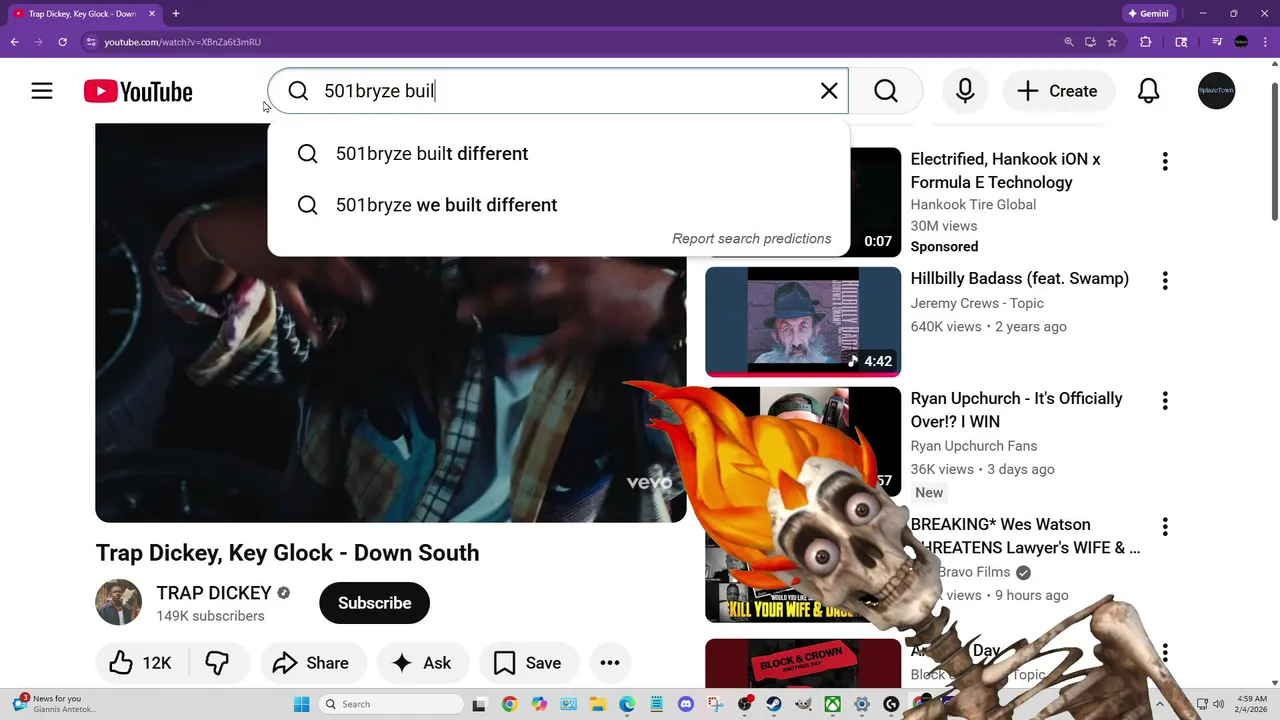The width and height of the screenshot is (1280, 720).
Task: Open TRAP DICKEY channel name link
Action: (x=214, y=593)
